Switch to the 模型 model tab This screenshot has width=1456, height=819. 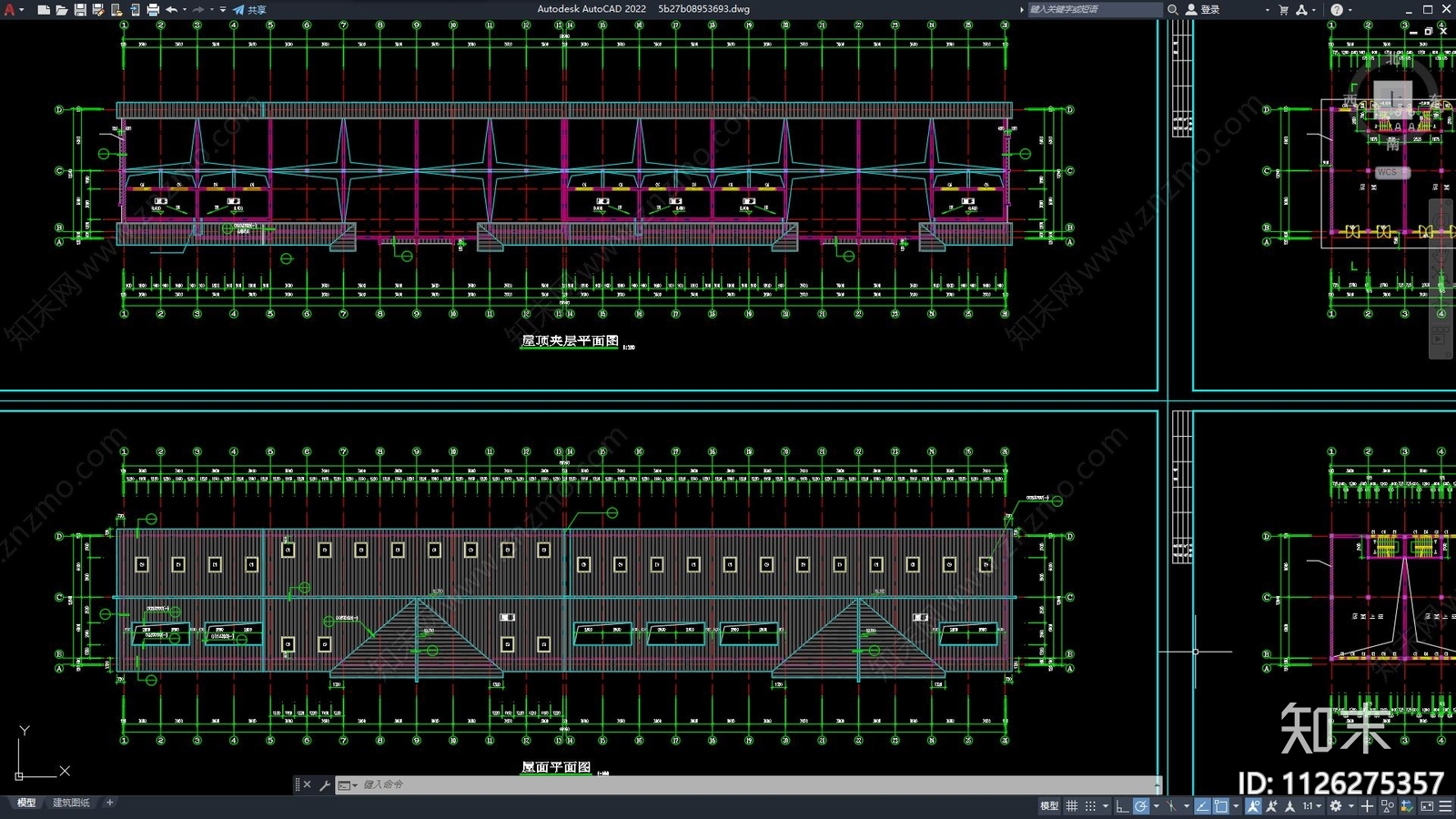(x=26, y=803)
